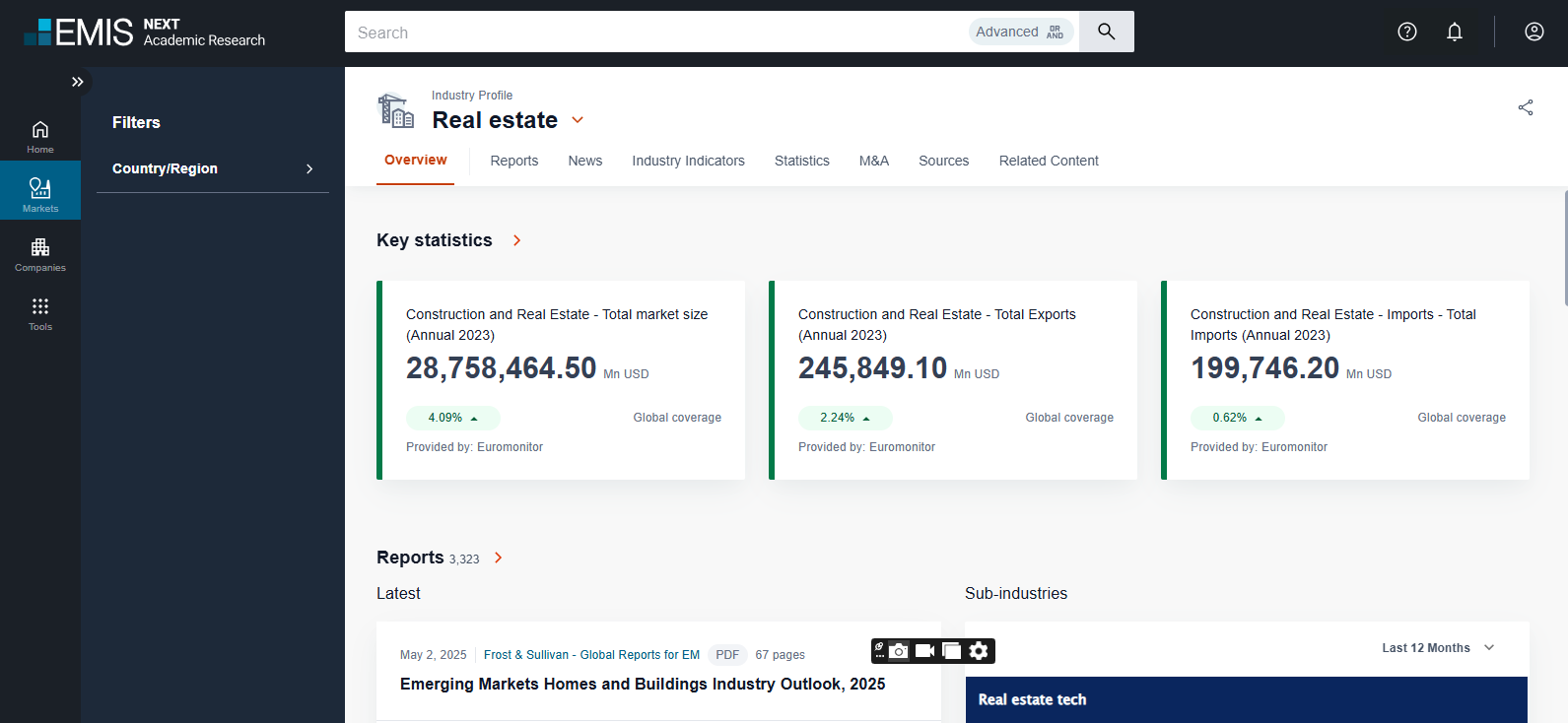Open the notifications bell
Viewport: 1568px width, 723px height.
point(1454,32)
